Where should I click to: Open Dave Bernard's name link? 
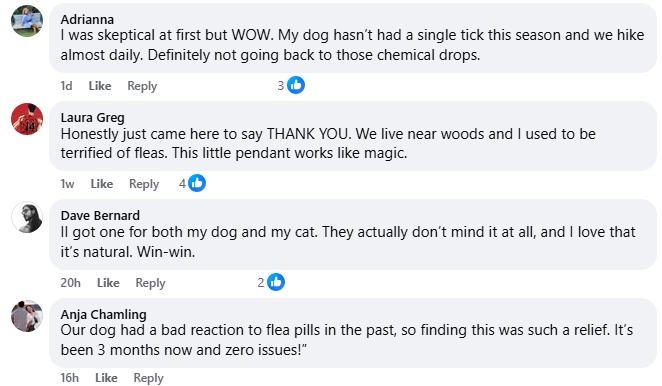tap(100, 215)
